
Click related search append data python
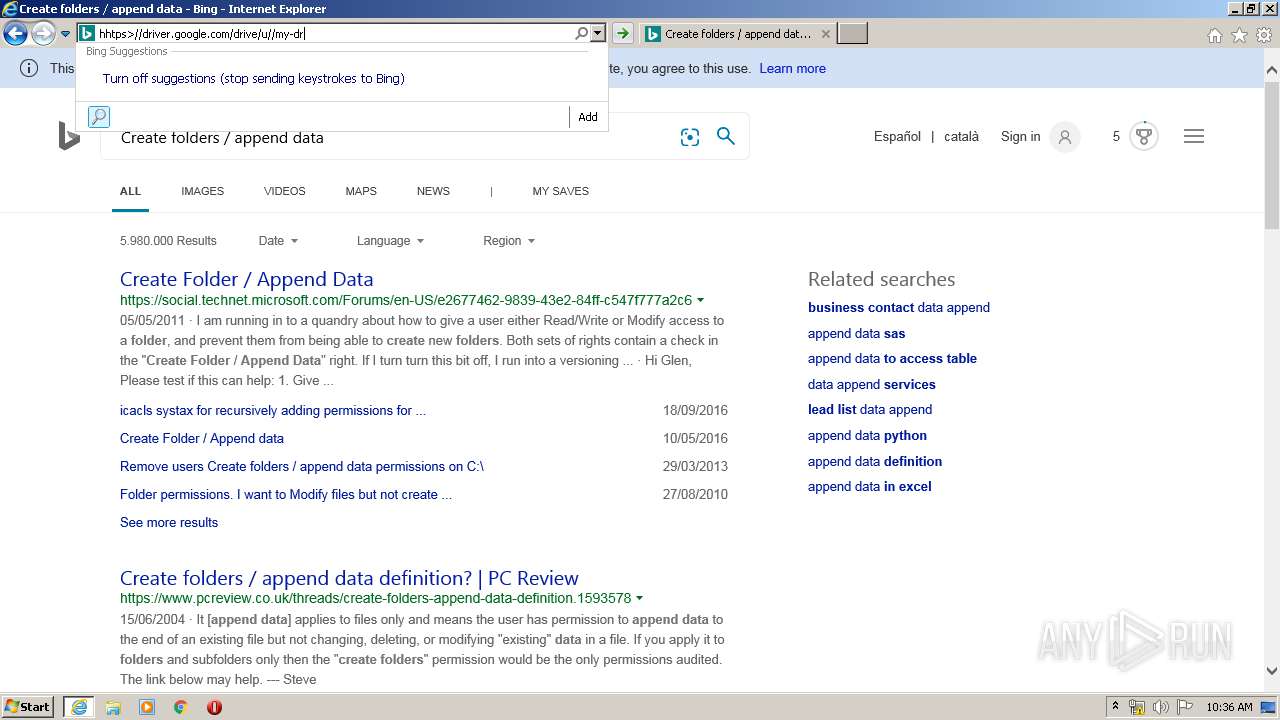867,436
